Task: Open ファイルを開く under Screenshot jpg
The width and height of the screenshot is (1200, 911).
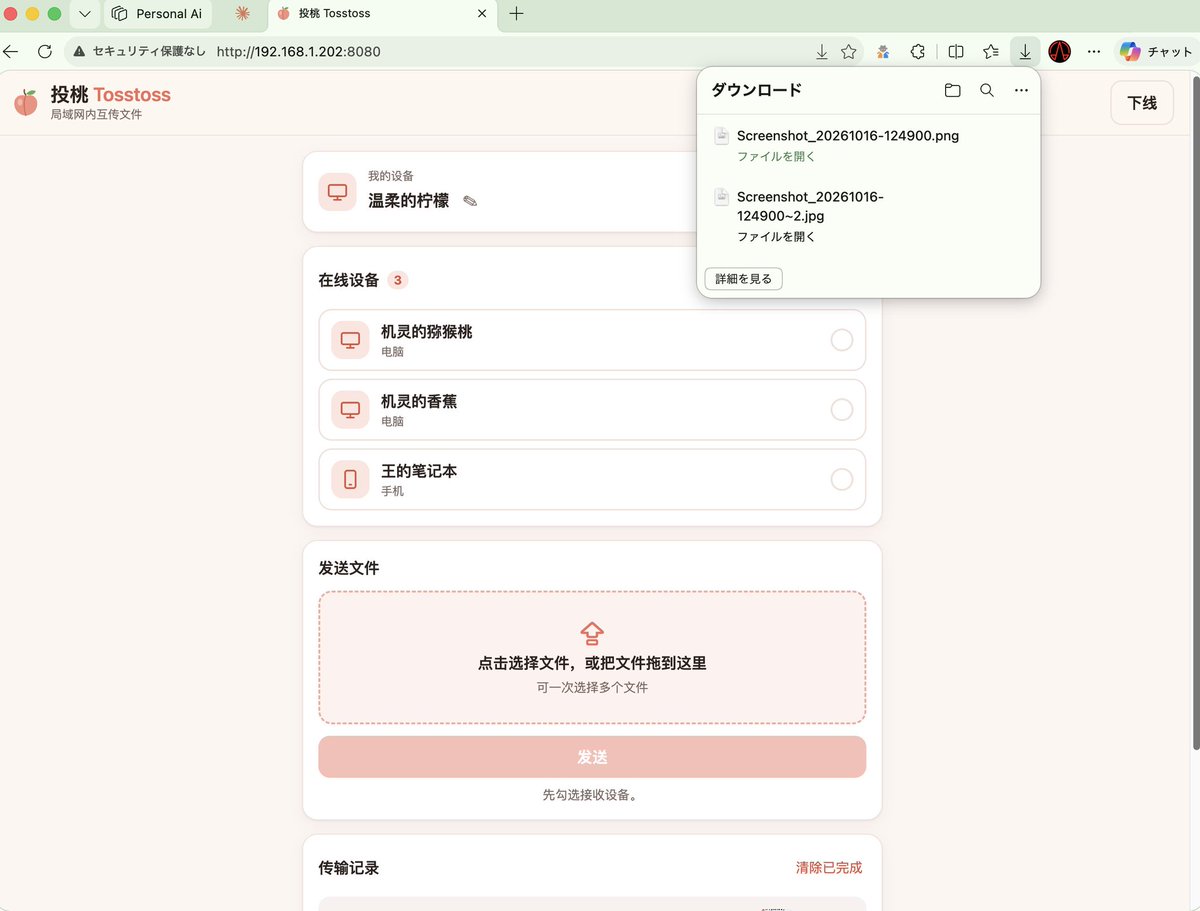Action: tap(776, 237)
